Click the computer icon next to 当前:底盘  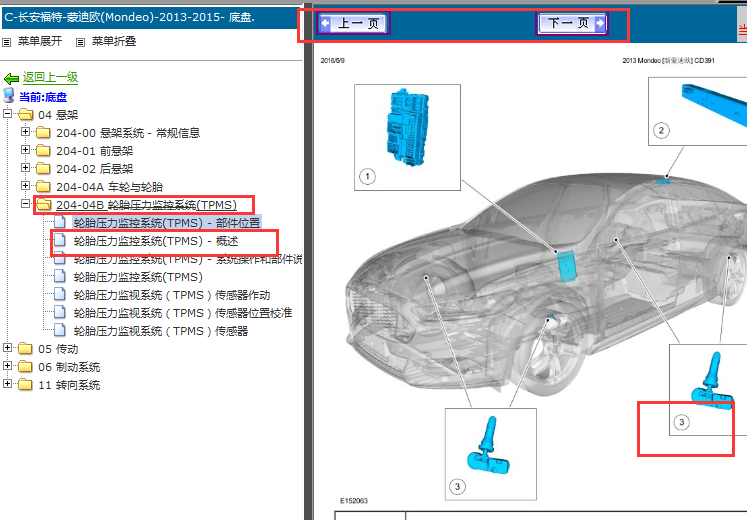(x=9, y=95)
